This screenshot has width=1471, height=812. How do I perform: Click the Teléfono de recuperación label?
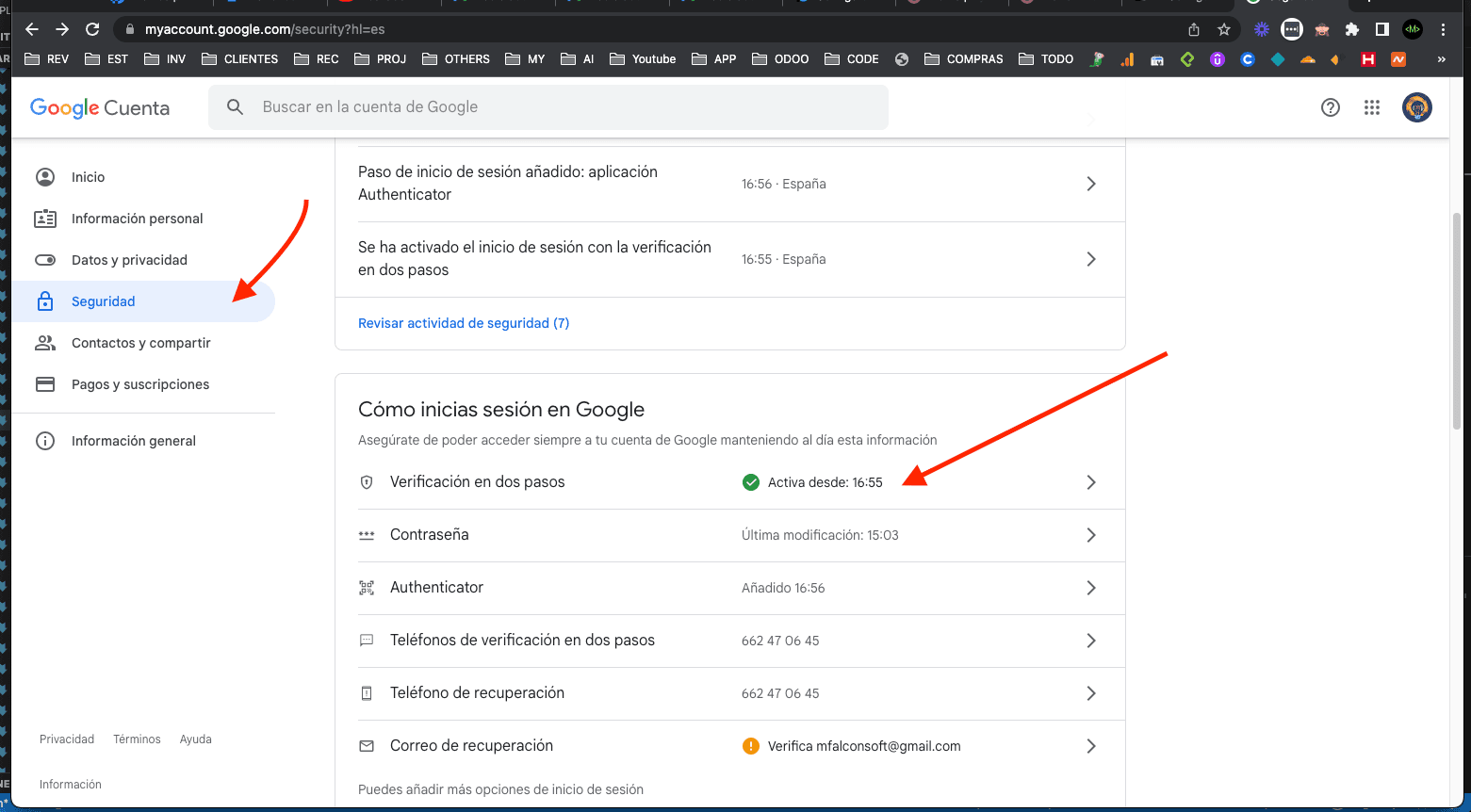coord(478,693)
